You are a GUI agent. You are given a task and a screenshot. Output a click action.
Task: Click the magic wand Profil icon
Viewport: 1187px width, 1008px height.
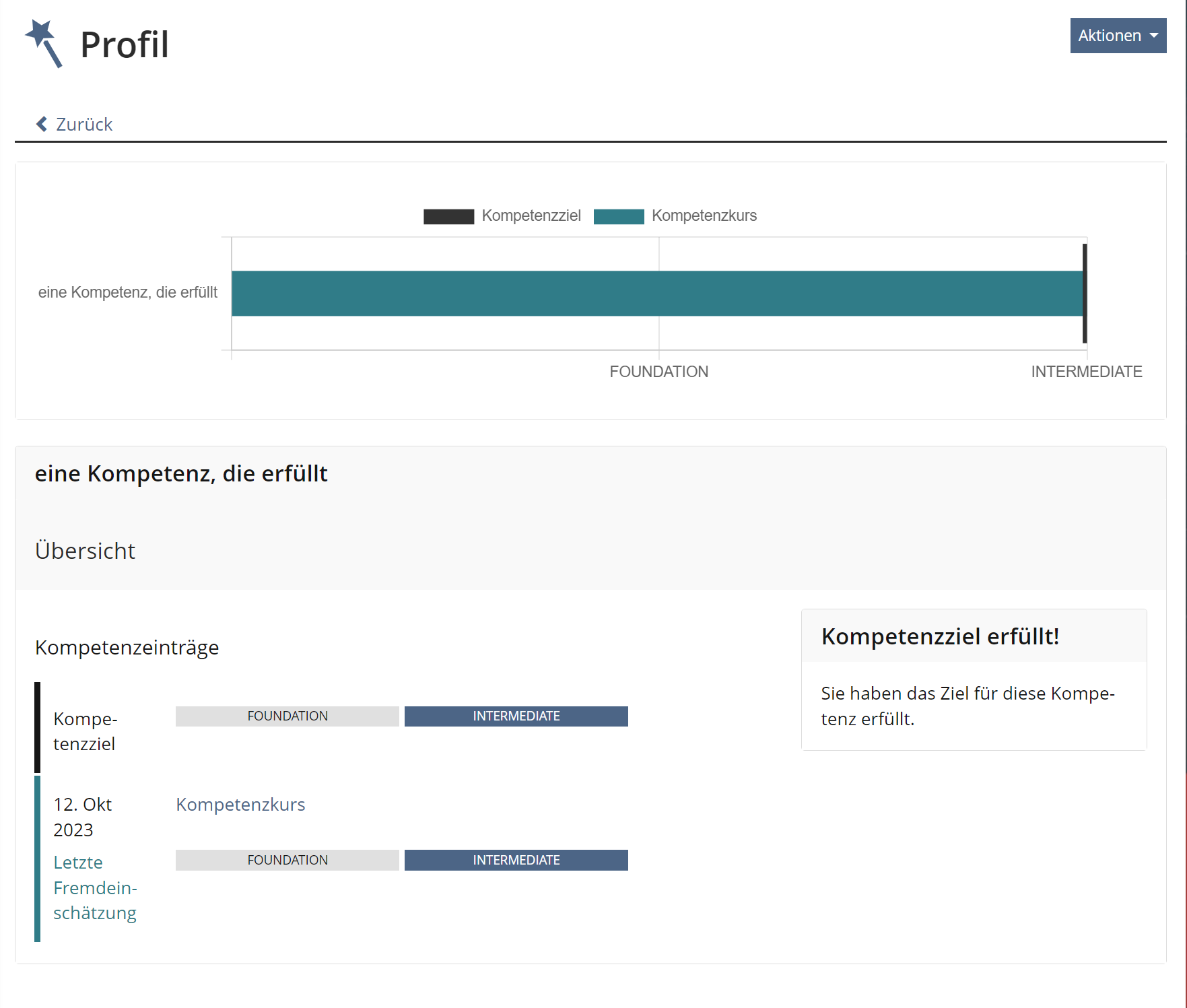[x=43, y=43]
